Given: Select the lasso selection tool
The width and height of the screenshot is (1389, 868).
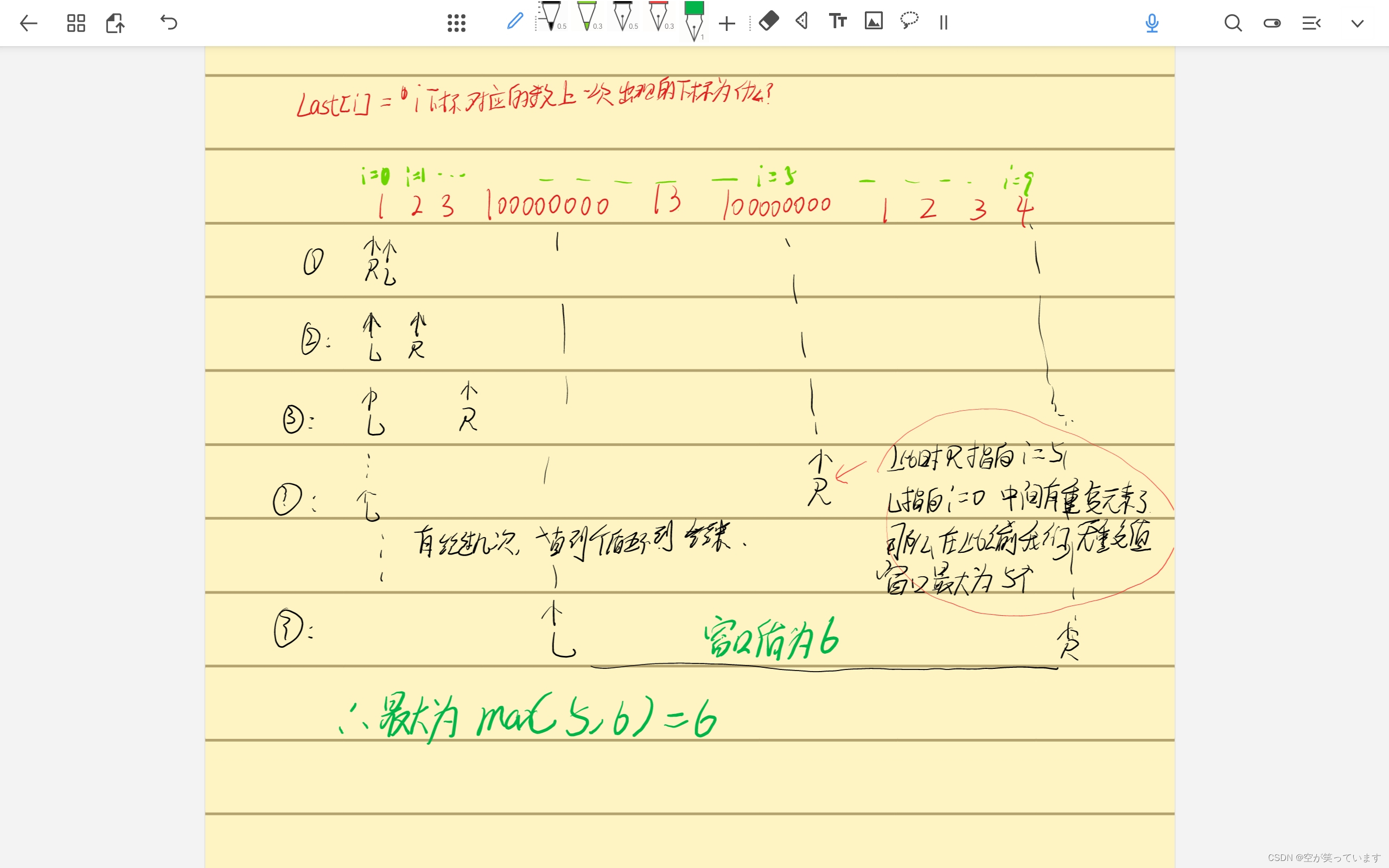Looking at the screenshot, I should (909, 21).
